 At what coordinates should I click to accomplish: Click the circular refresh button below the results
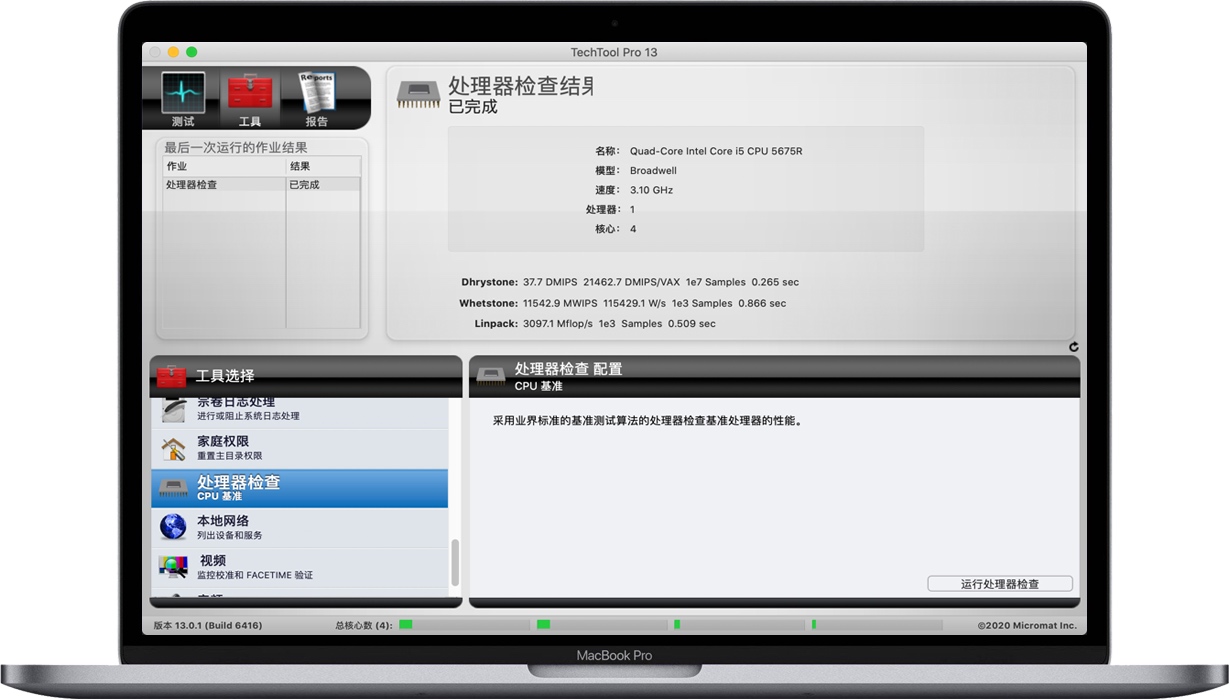(x=1073, y=345)
